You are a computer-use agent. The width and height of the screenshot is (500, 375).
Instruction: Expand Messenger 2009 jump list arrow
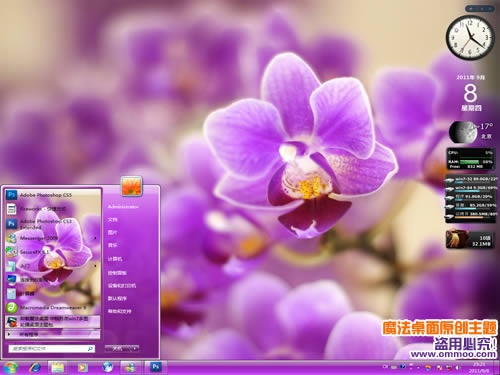(x=96, y=238)
